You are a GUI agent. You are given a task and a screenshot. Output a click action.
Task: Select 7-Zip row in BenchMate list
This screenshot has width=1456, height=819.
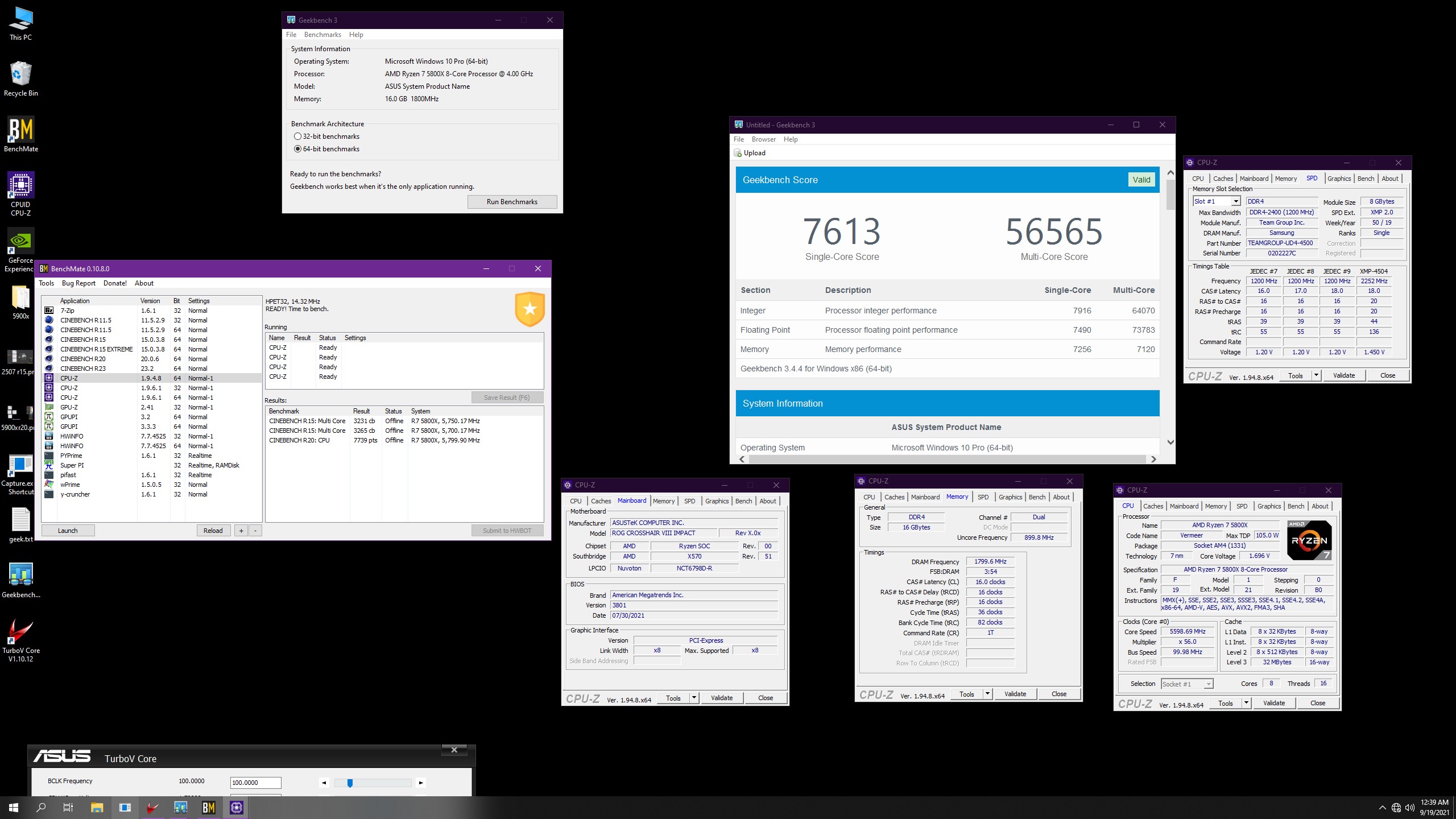[151, 311]
